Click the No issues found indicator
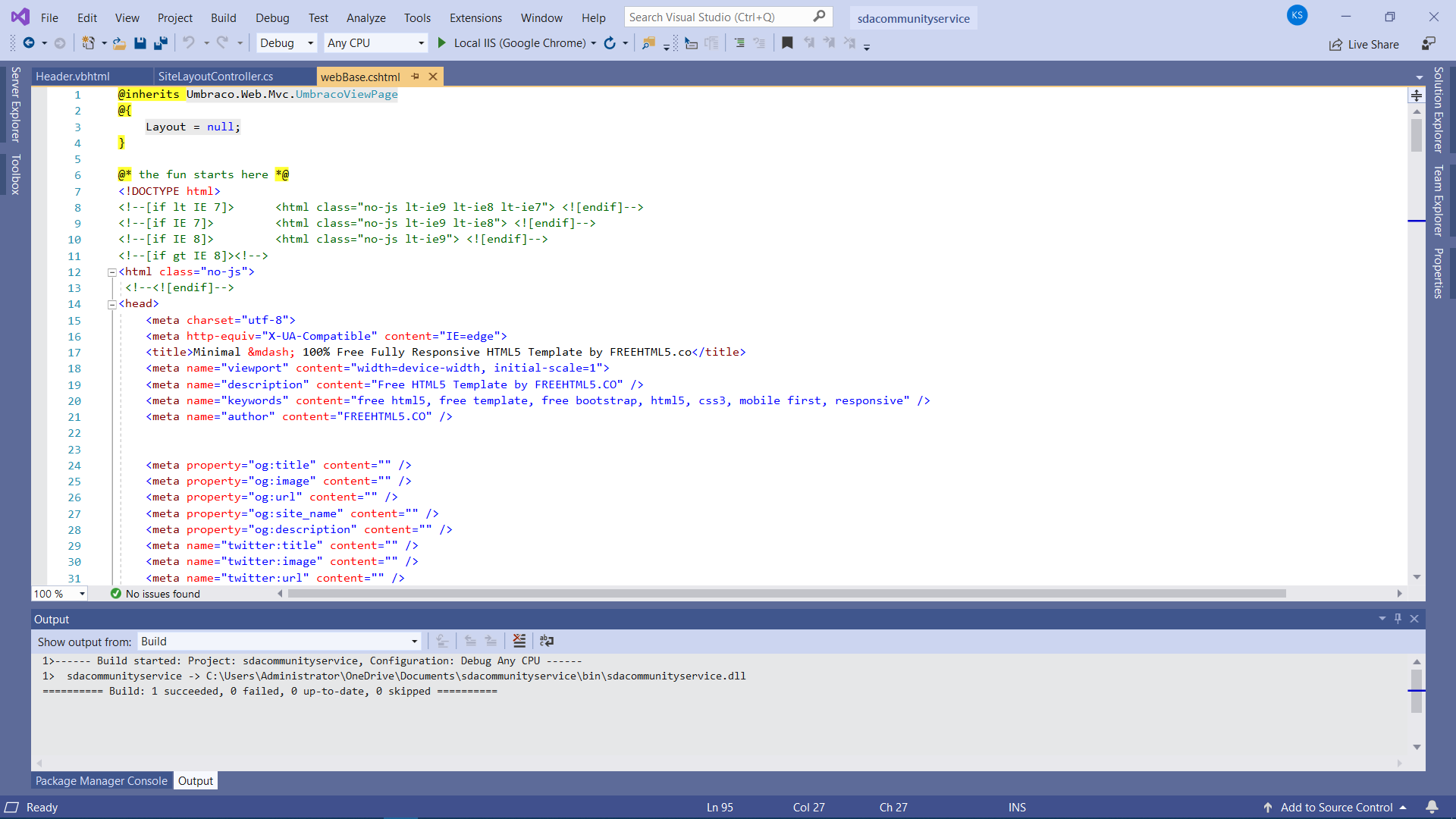 coord(155,594)
